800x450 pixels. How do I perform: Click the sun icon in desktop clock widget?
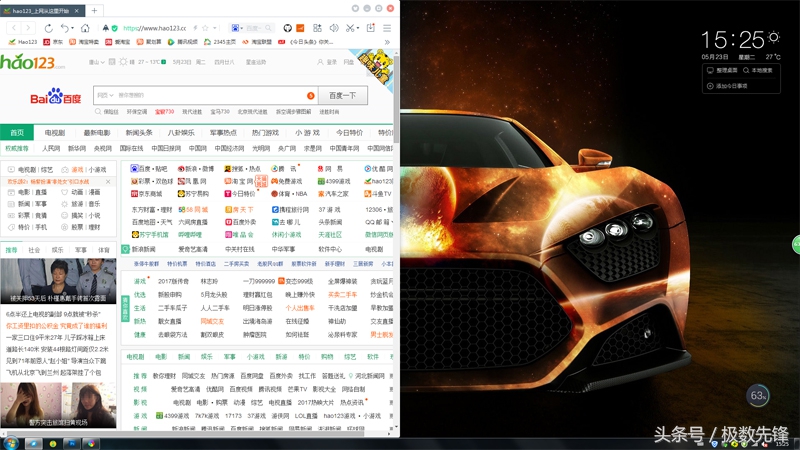tap(773, 37)
